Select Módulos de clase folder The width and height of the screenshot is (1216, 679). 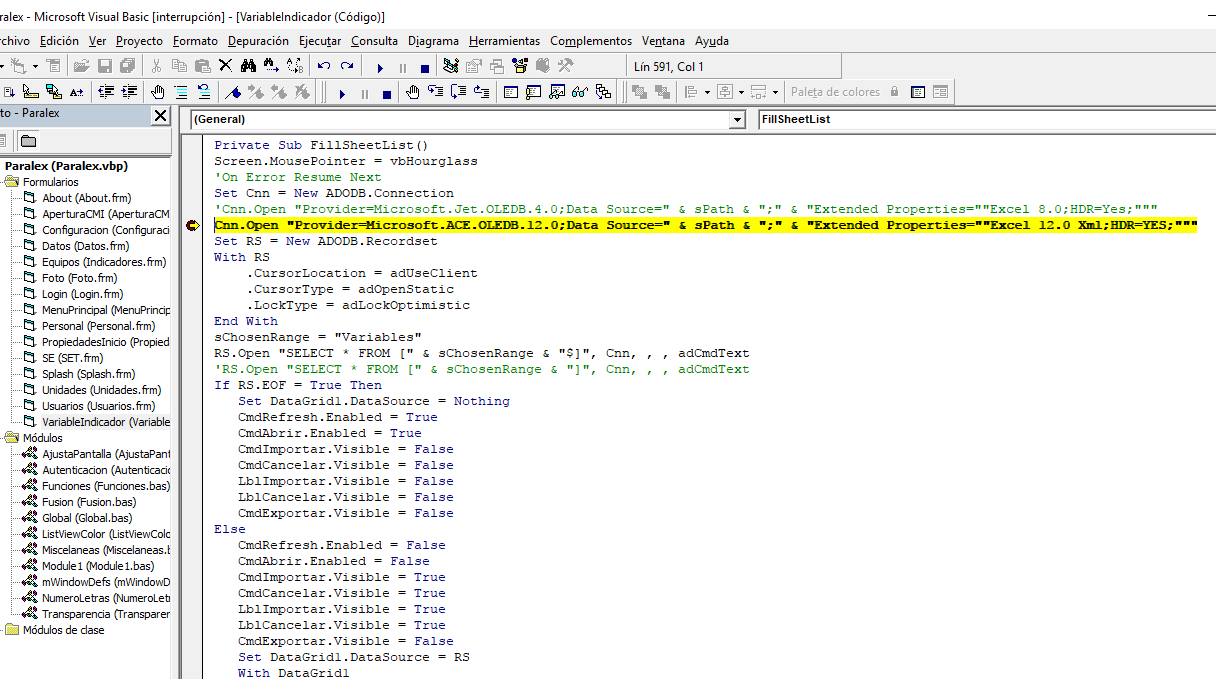pyautogui.click(x=63, y=630)
